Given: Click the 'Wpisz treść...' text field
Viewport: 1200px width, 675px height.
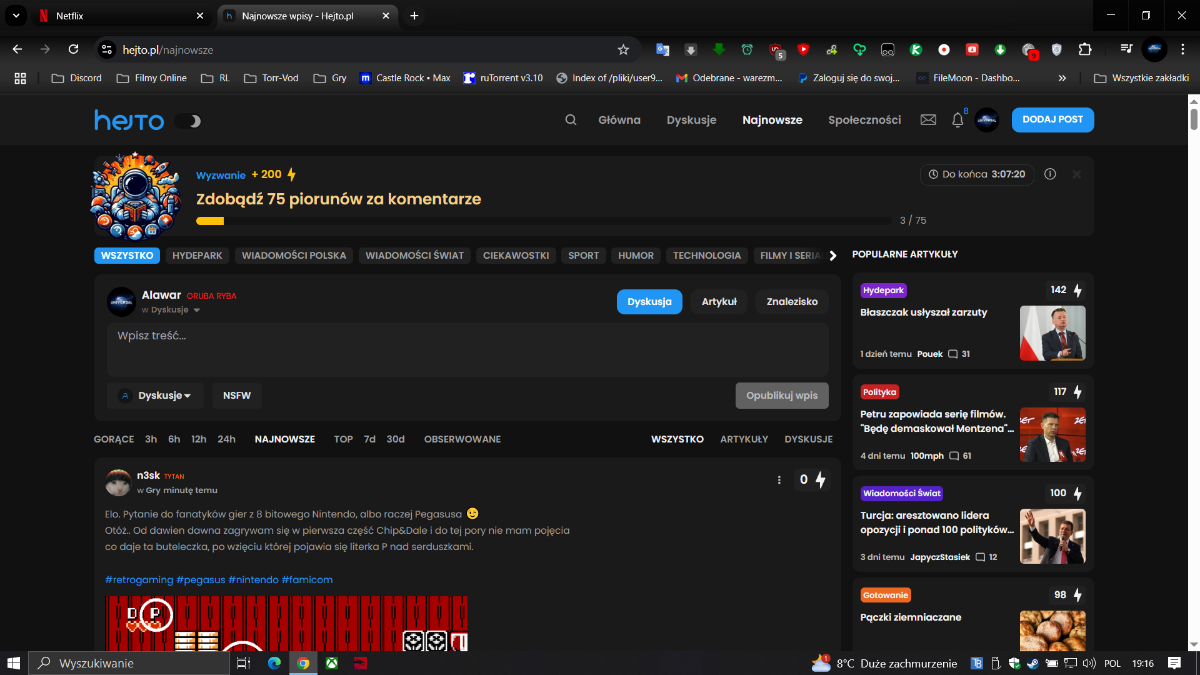Looking at the screenshot, I should click(x=467, y=349).
